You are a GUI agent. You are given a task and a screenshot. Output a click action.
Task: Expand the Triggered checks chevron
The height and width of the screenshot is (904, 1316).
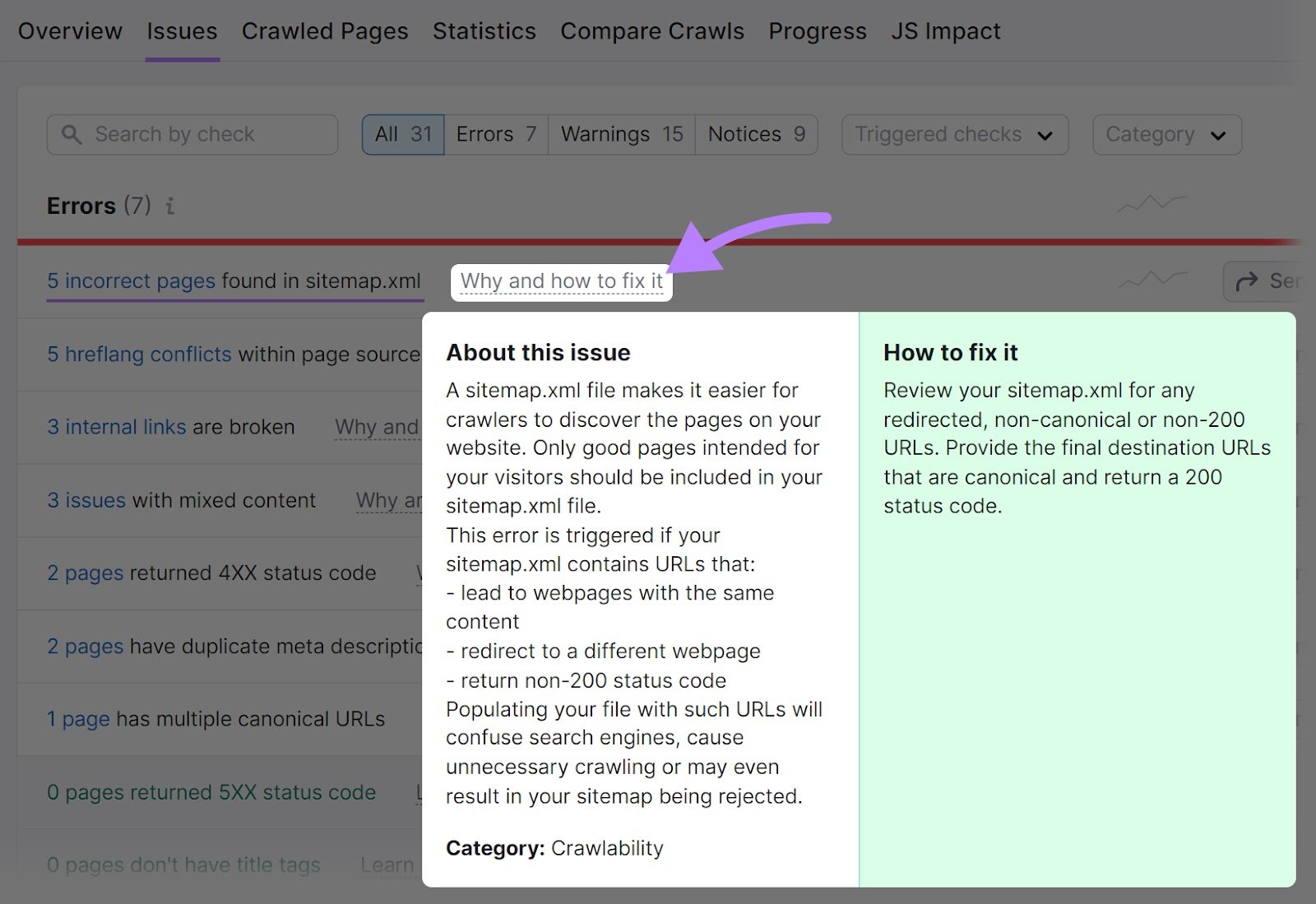tap(1045, 135)
